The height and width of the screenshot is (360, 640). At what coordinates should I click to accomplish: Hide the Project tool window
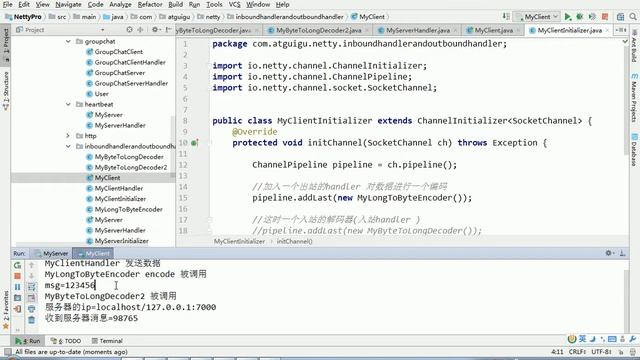(168, 30)
